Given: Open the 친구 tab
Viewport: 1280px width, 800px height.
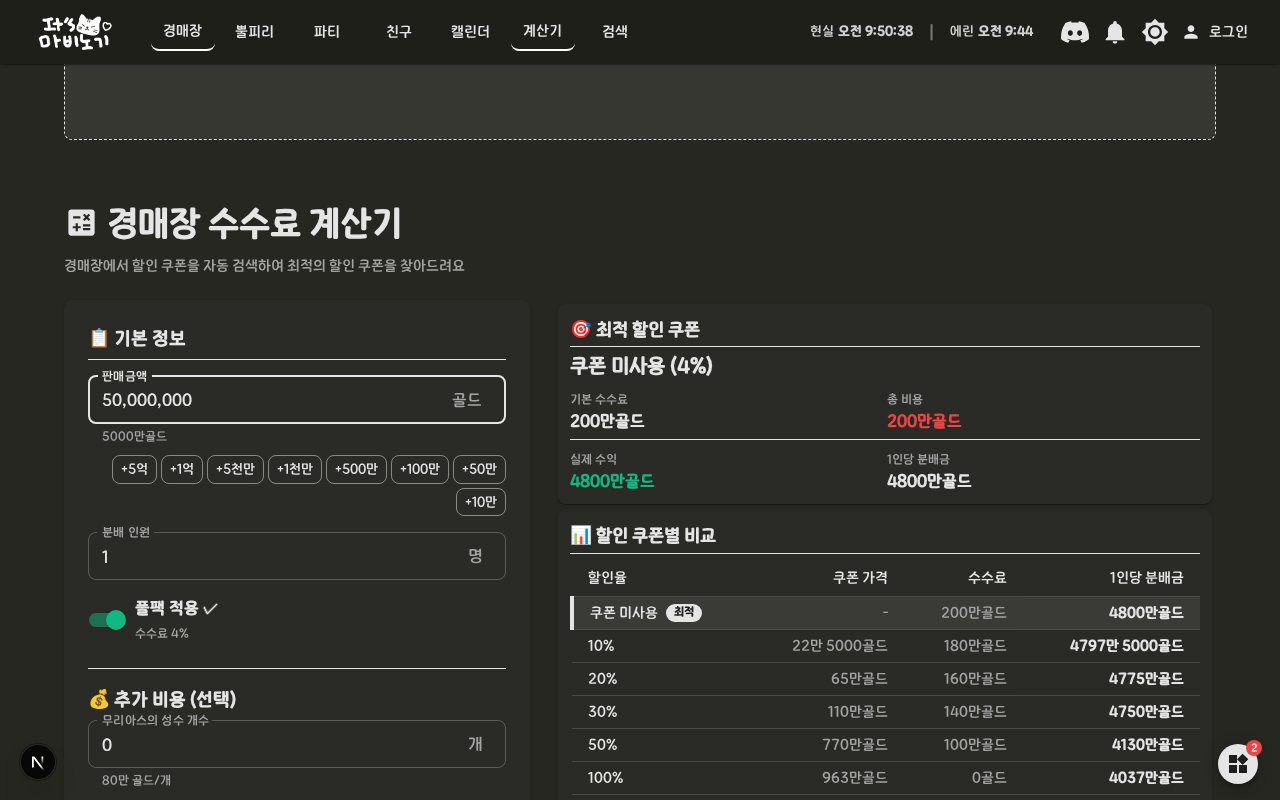Looking at the screenshot, I should point(399,31).
